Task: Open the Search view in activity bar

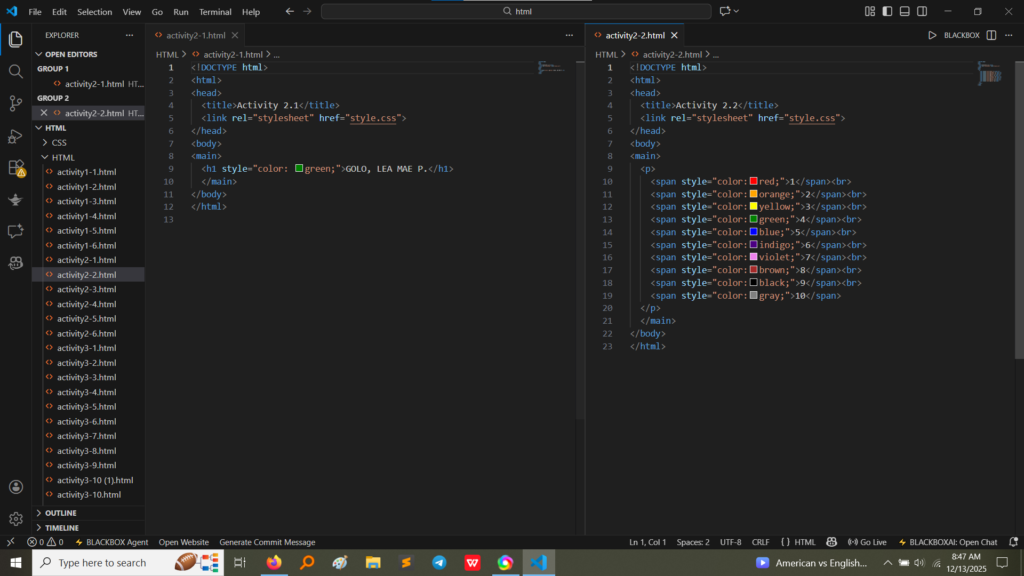Action: pos(15,71)
